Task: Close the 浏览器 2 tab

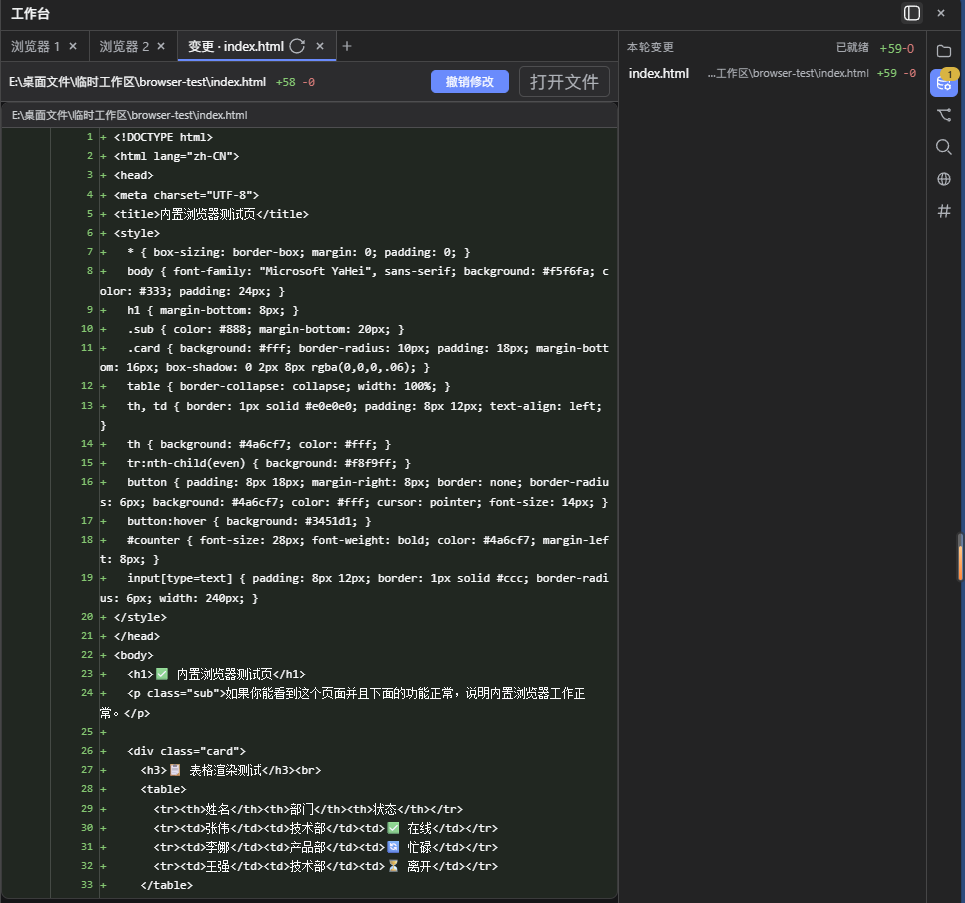Action: [x=161, y=46]
